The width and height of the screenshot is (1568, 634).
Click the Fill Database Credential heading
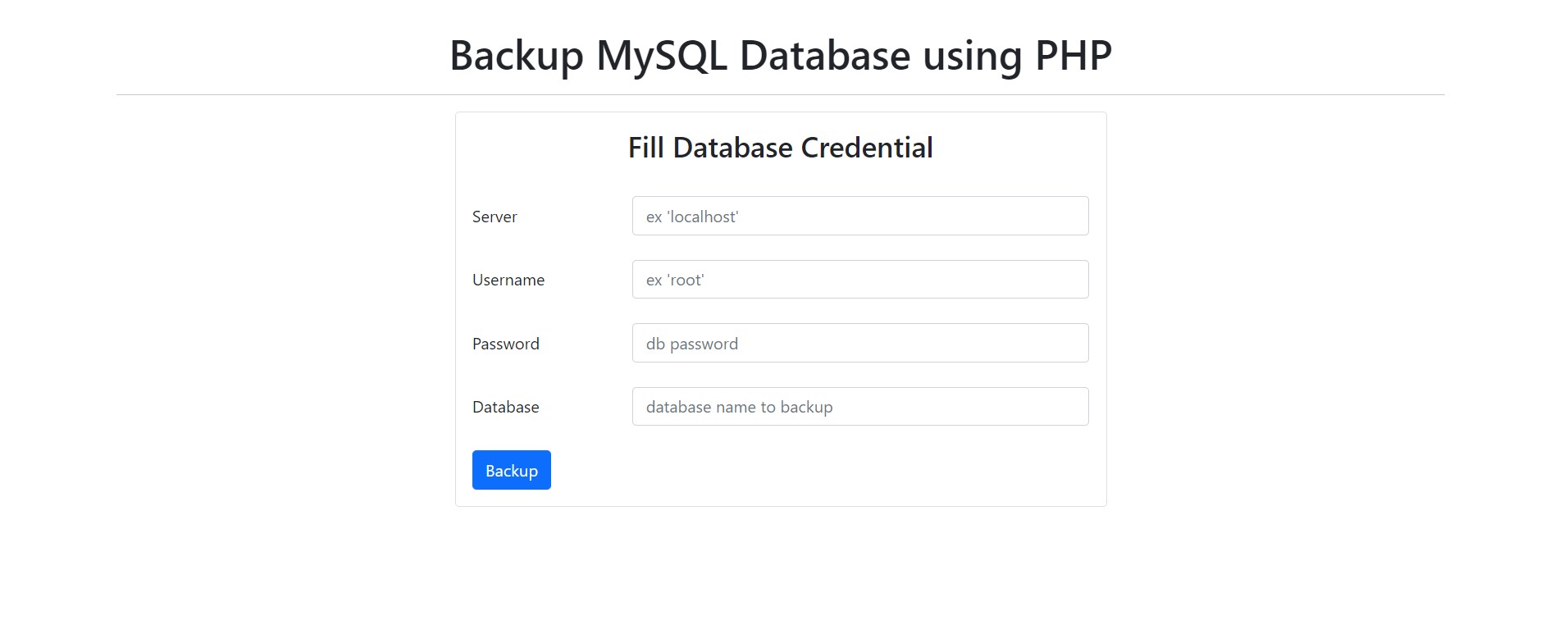tap(781, 148)
